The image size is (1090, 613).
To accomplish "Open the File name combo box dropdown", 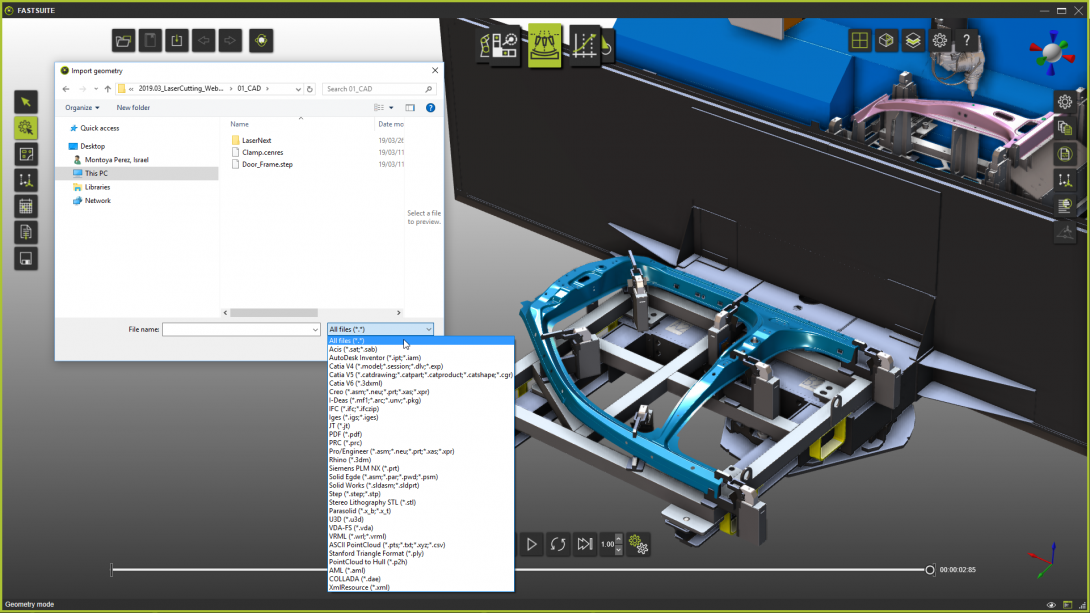I will coord(314,329).
